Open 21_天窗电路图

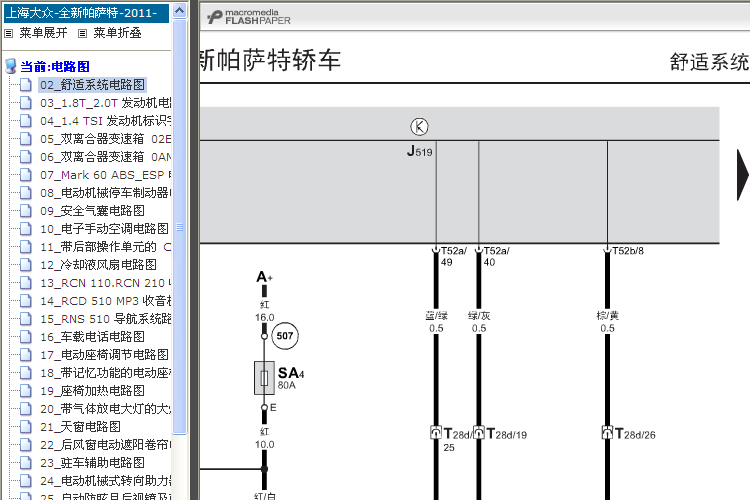pyautogui.click(x=80, y=427)
